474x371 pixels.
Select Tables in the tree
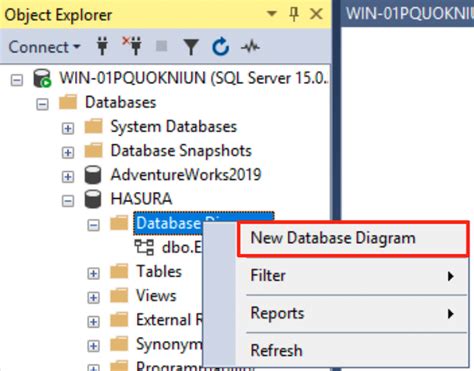(x=159, y=271)
